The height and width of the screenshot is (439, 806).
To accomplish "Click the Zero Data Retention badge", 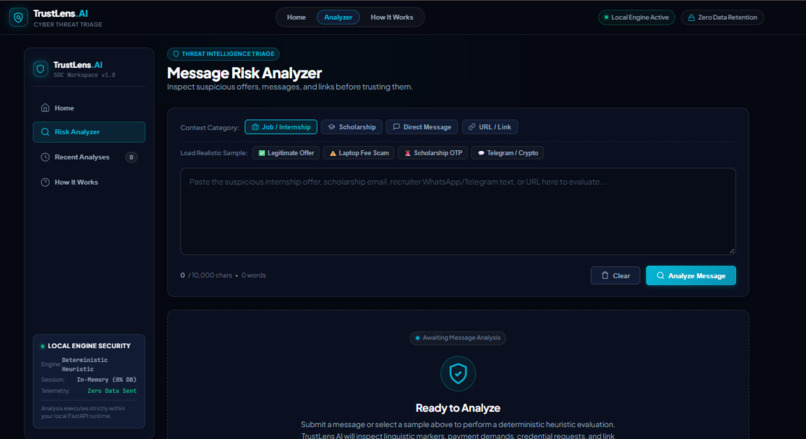I will click(x=722, y=17).
